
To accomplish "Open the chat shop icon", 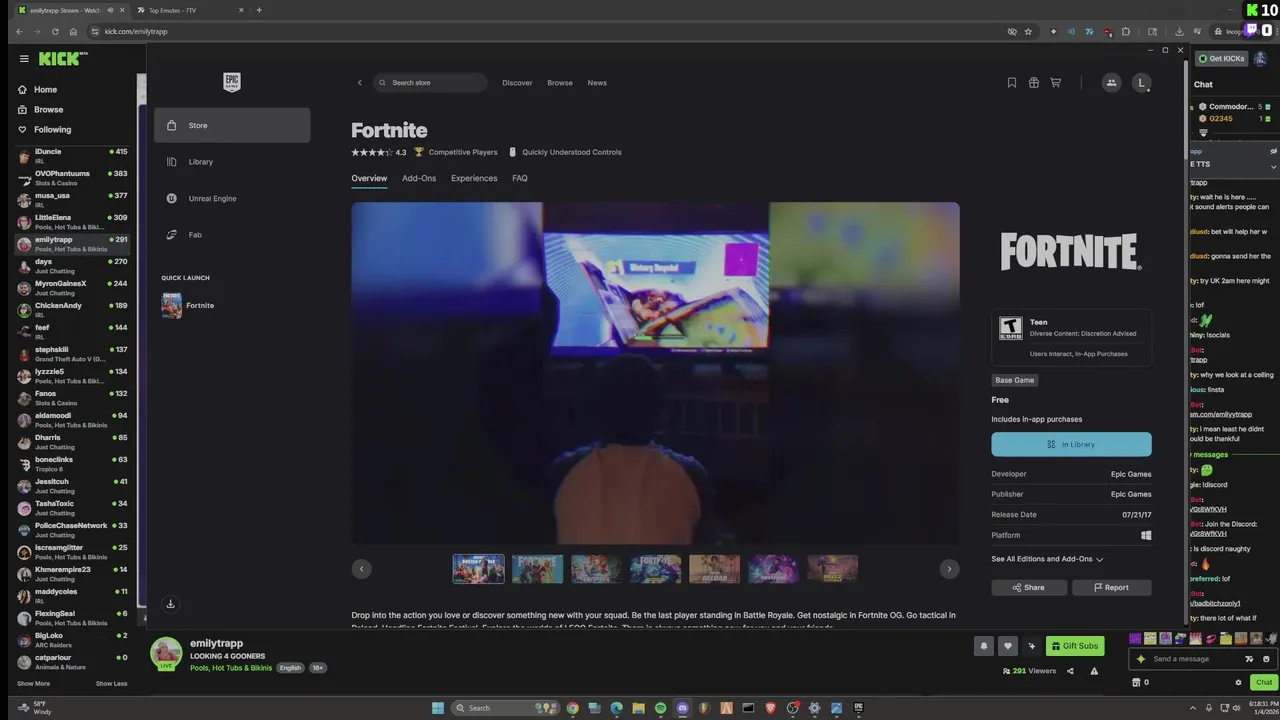I will pos(1136,682).
